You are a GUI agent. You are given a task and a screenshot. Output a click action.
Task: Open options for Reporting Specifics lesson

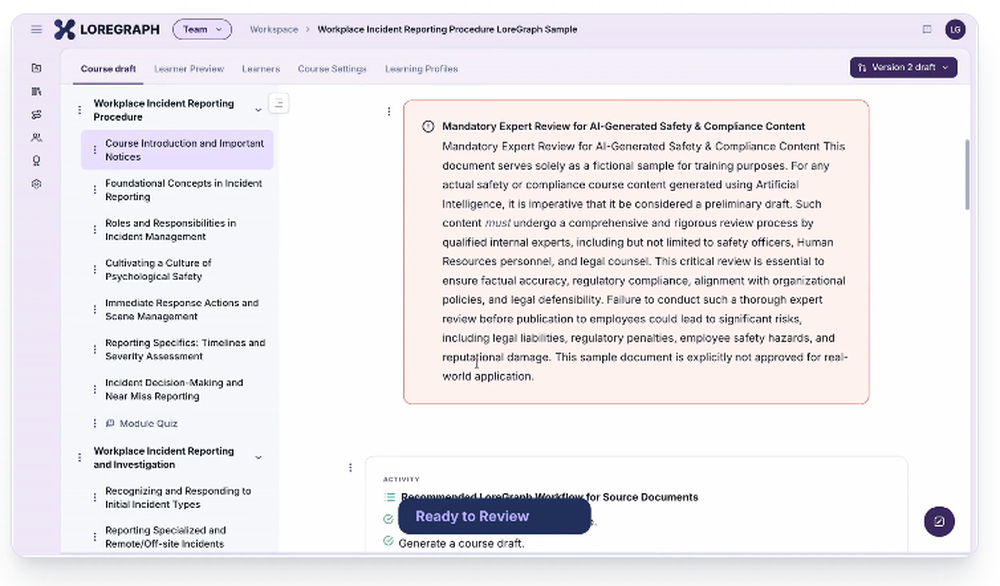tap(95, 349)
